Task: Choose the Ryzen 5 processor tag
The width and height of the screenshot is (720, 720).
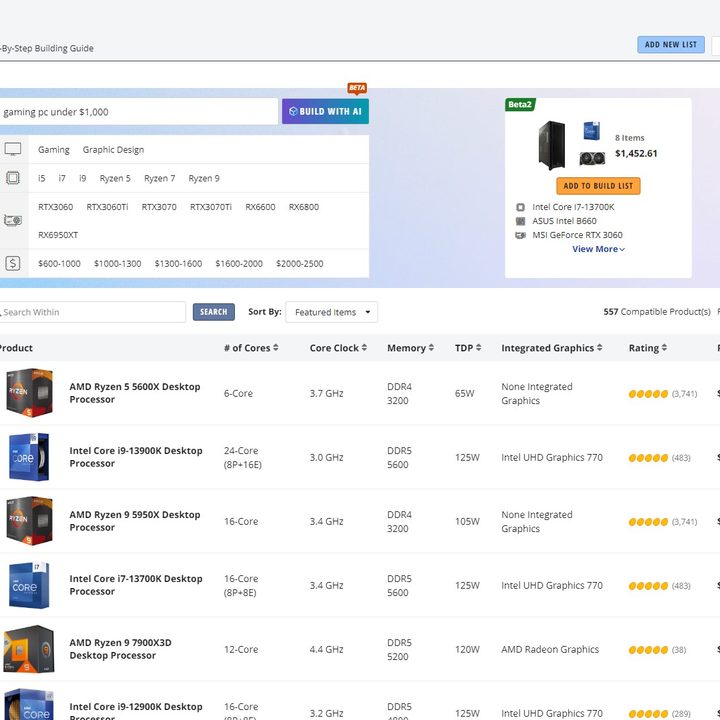Action: [115, 178]
